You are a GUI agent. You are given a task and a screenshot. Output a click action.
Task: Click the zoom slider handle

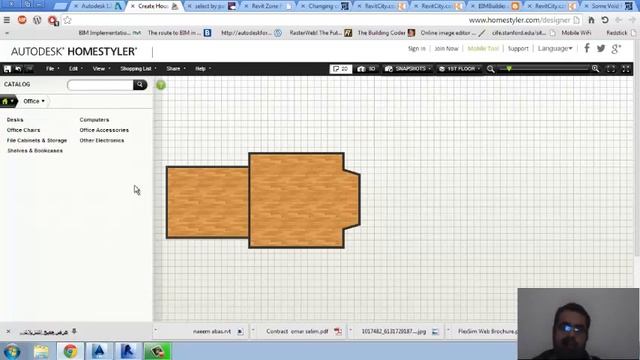coord(509,69)
